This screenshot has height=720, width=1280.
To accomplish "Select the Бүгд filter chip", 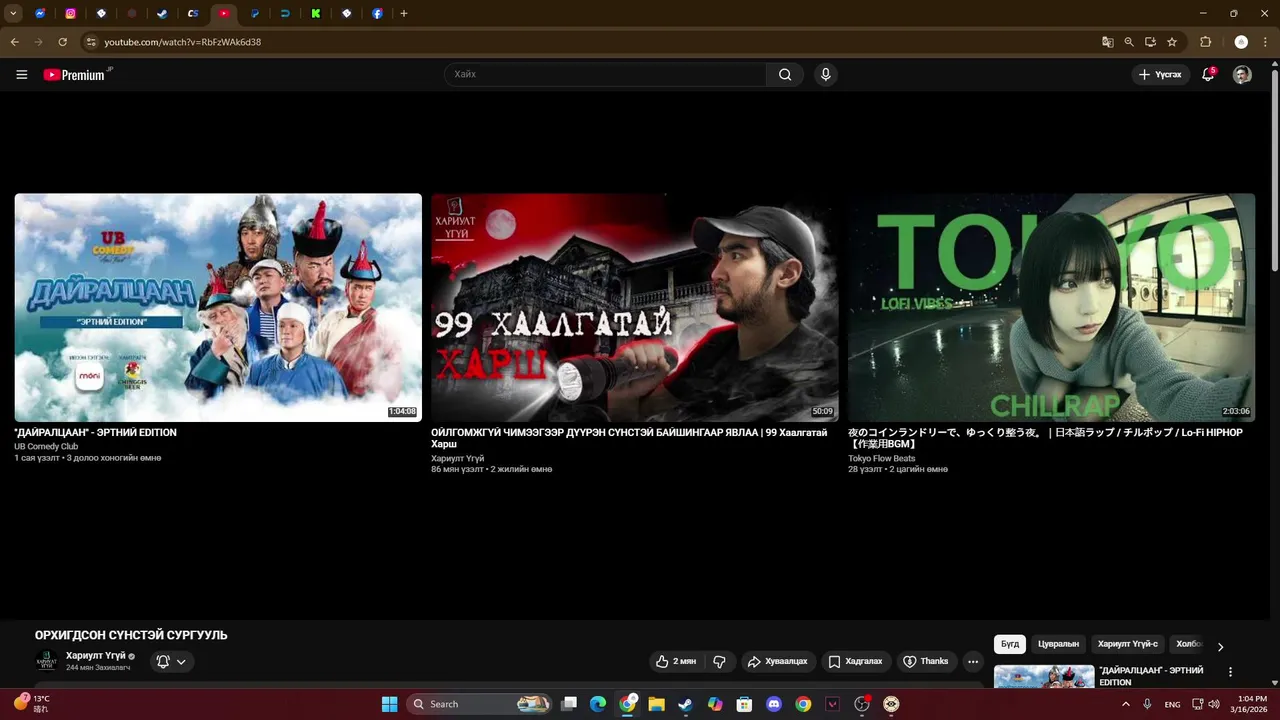I will [1010, 644].
